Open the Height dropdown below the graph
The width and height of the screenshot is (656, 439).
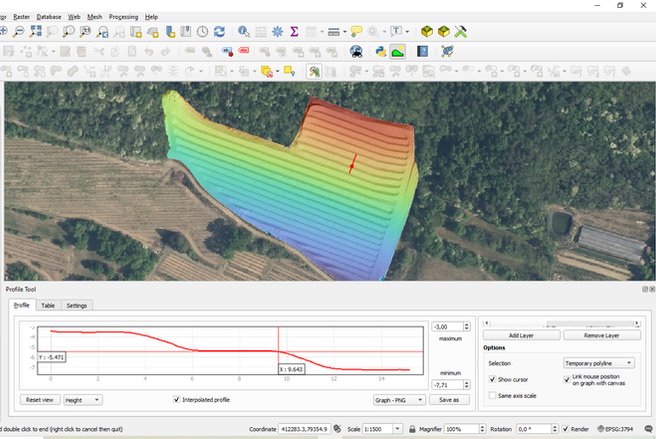tap(83, 399)
